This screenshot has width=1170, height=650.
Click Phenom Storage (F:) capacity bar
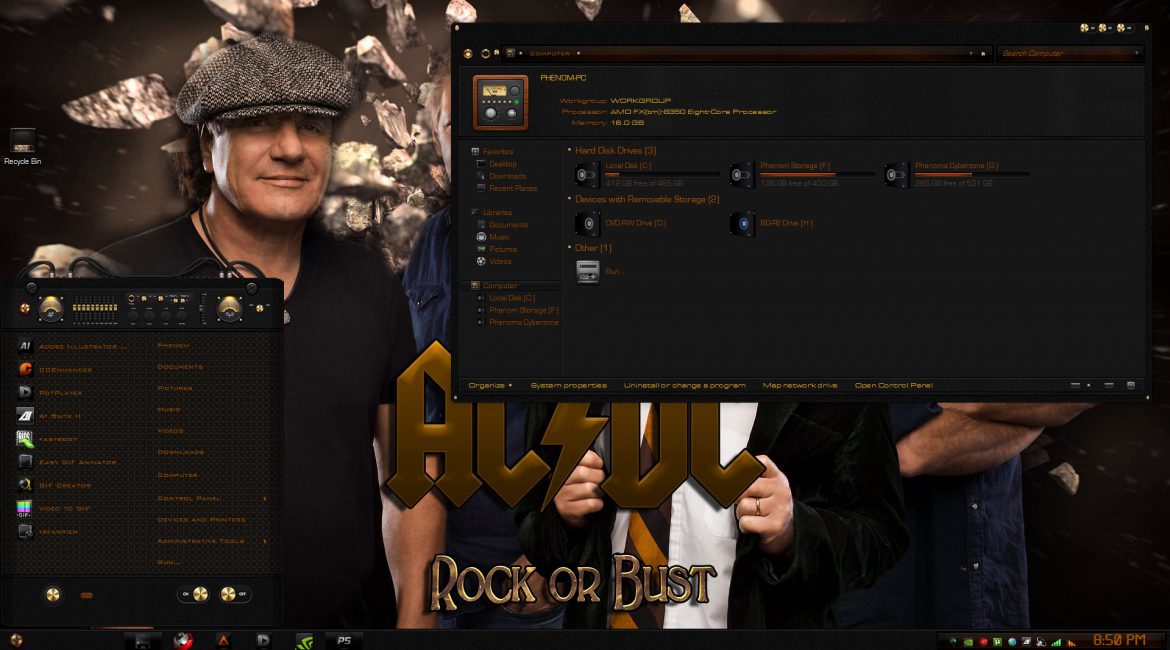(818, 175)
